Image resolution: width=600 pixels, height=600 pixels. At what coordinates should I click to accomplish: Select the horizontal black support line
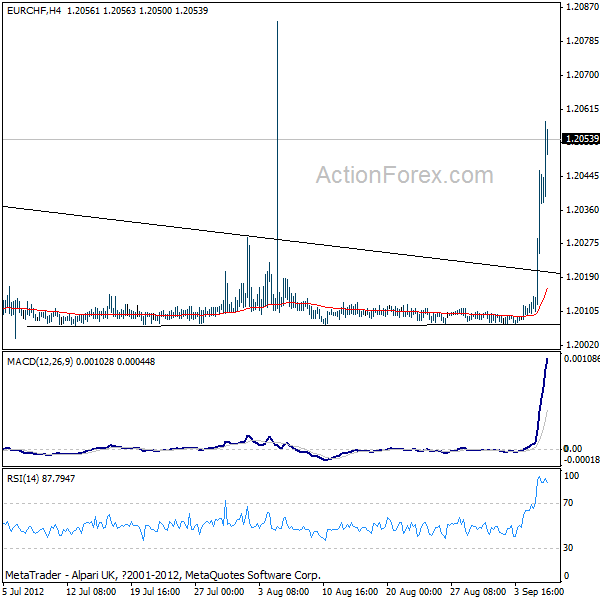[x=293, y=325]
